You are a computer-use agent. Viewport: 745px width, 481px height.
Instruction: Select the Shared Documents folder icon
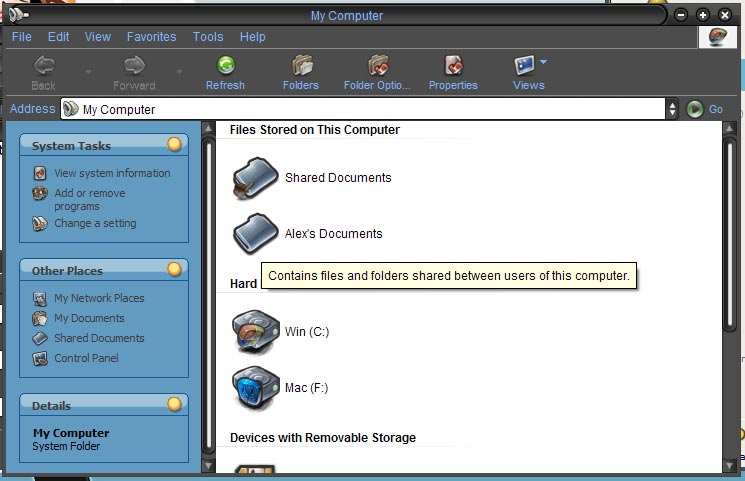[x=255, y=178]
